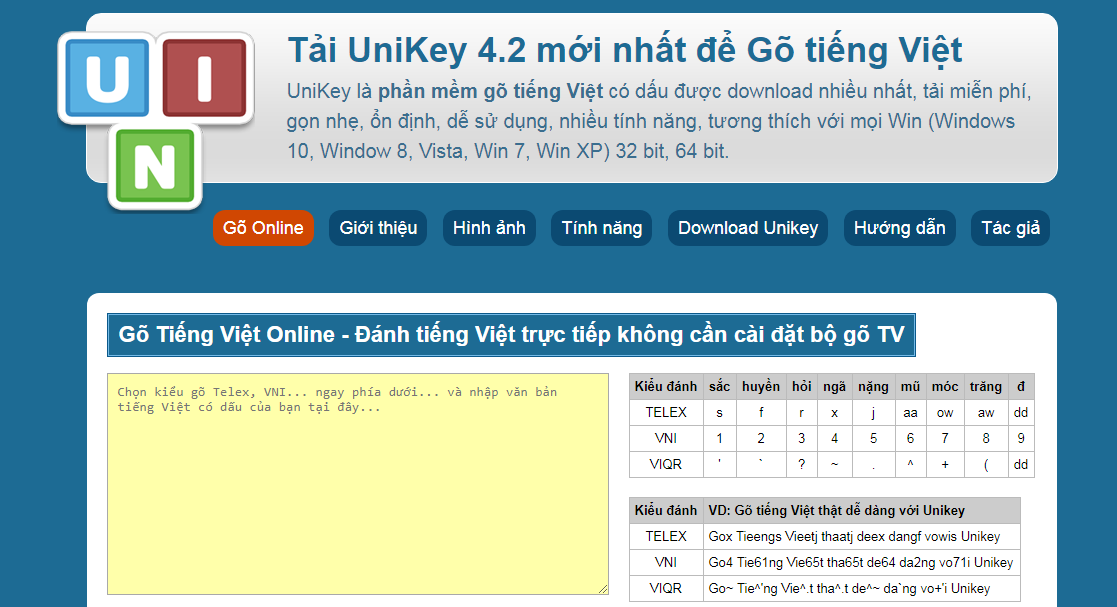Click the VNI '9' cell
Viewport: 1117px width, 607px height.
tap(1021, 438)
